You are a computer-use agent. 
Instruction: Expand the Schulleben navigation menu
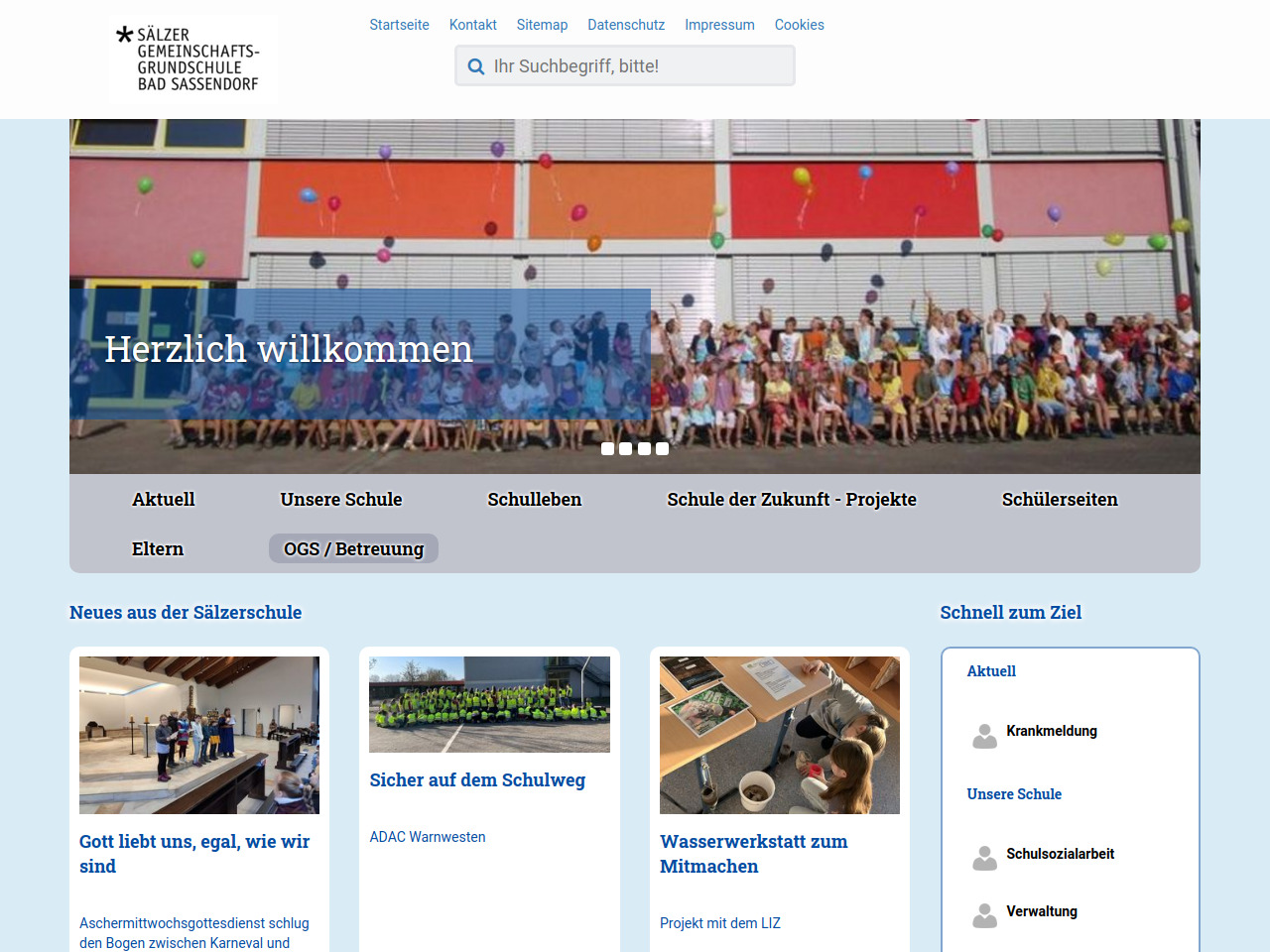click(x=534, y=500)
